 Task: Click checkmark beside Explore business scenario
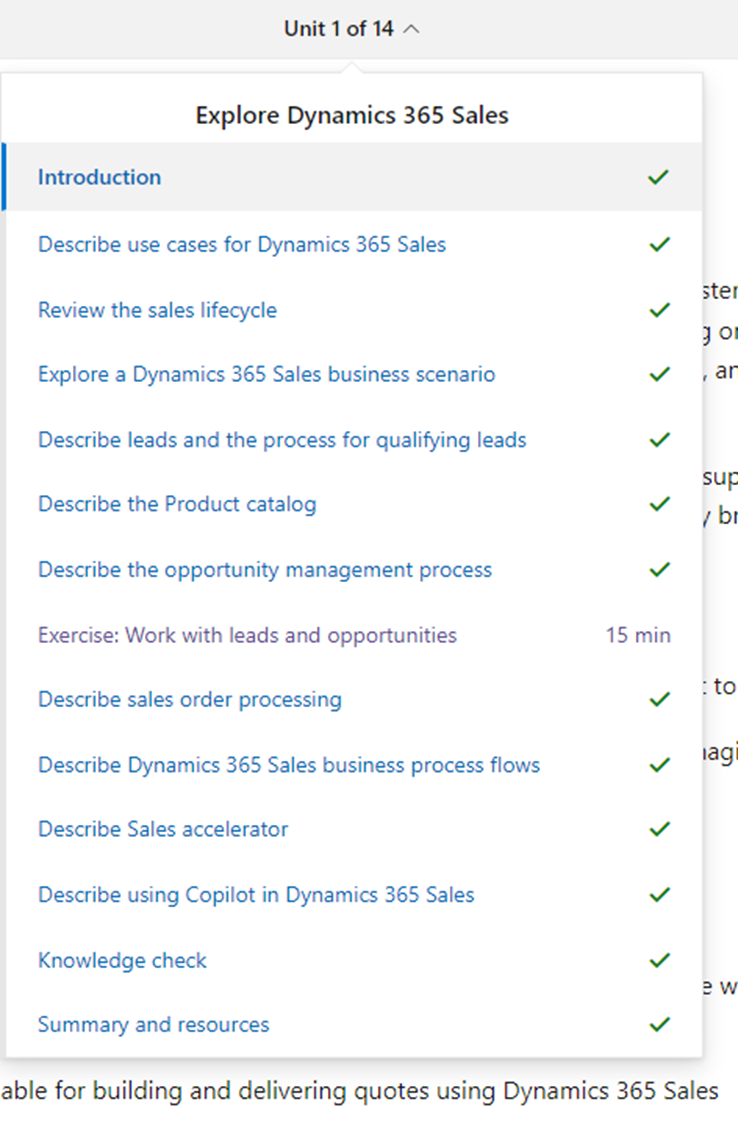click(x=660, y=374)
